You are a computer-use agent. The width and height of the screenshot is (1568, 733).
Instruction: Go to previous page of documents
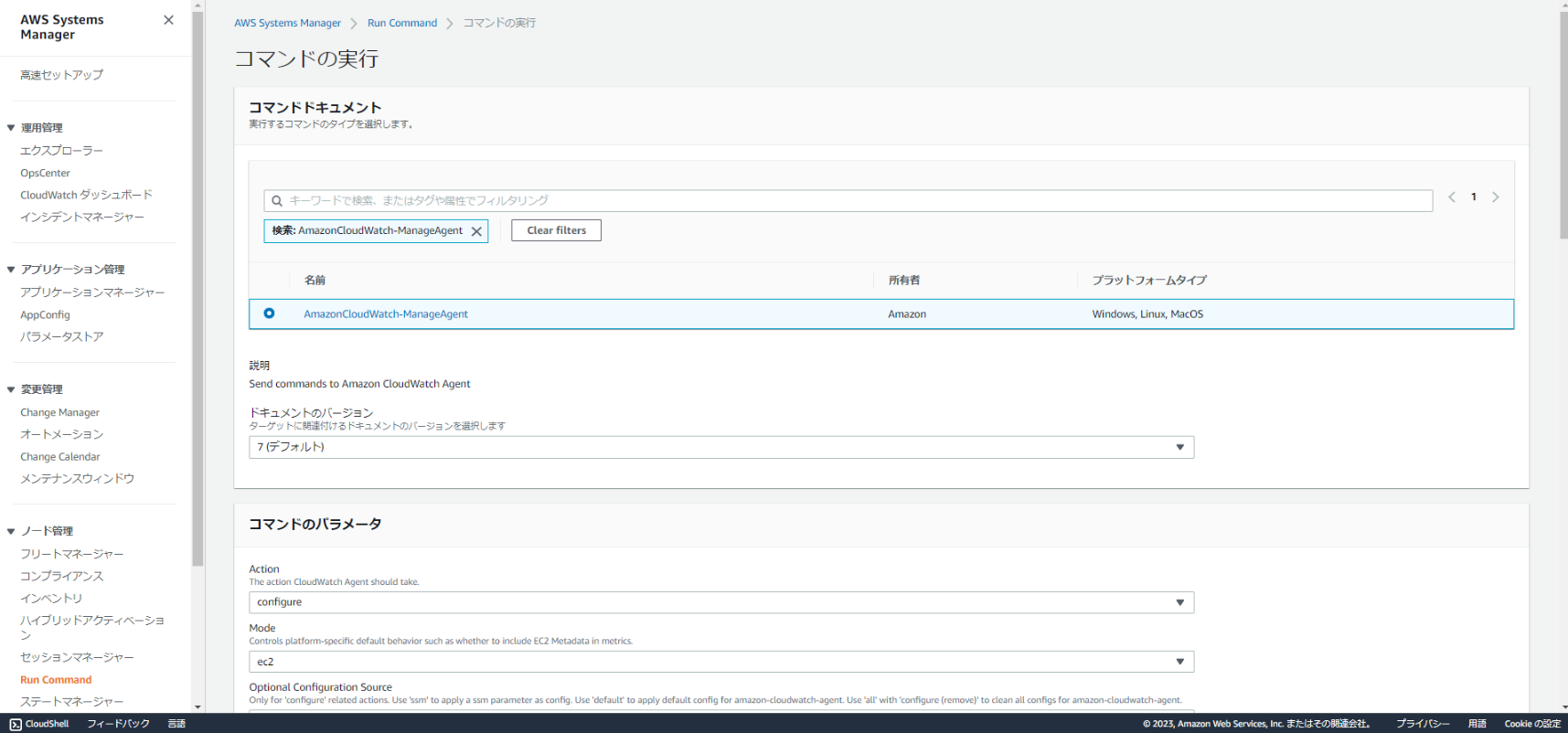pos(1452,197)
